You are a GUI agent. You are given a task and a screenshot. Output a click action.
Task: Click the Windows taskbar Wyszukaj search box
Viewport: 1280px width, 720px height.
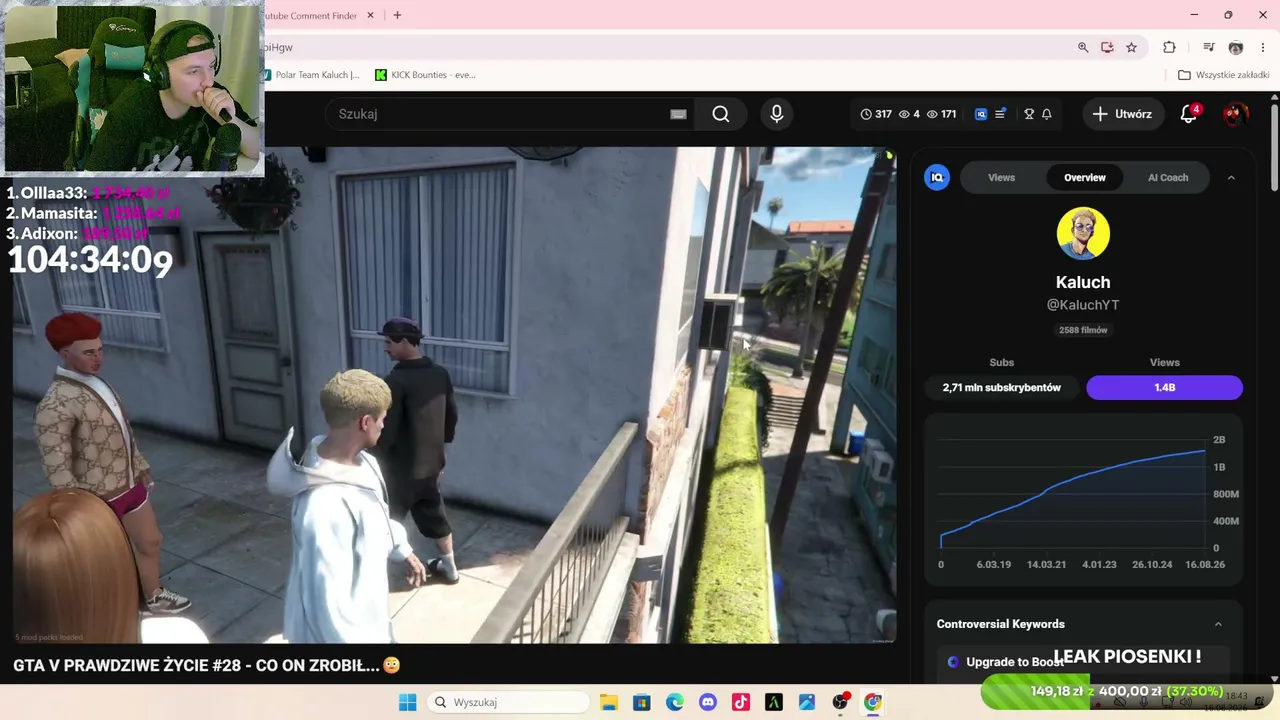510,702
